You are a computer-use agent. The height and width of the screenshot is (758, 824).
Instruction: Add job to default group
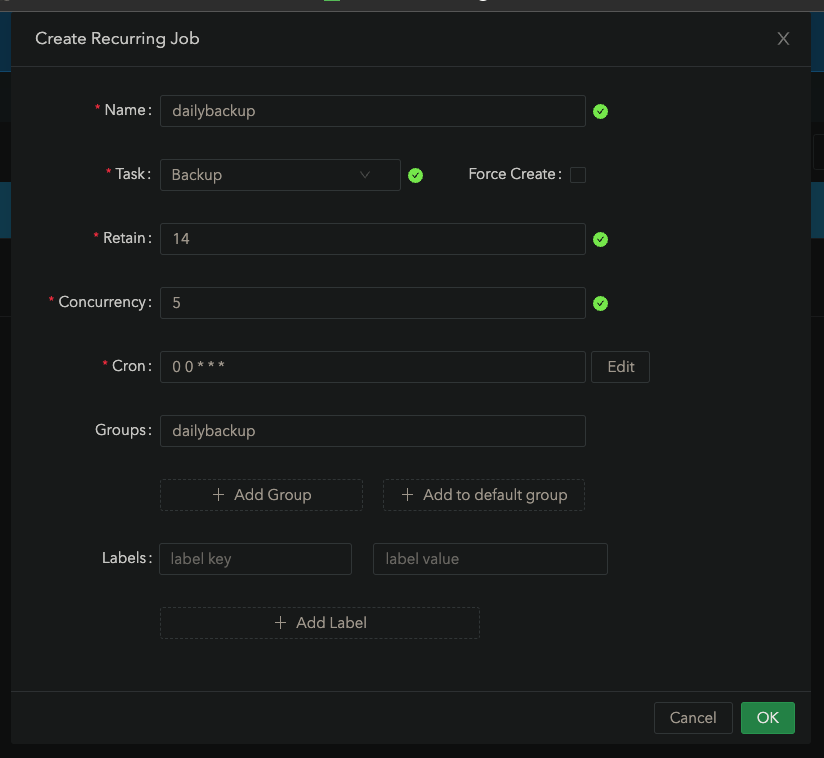[x=484, y=495]
